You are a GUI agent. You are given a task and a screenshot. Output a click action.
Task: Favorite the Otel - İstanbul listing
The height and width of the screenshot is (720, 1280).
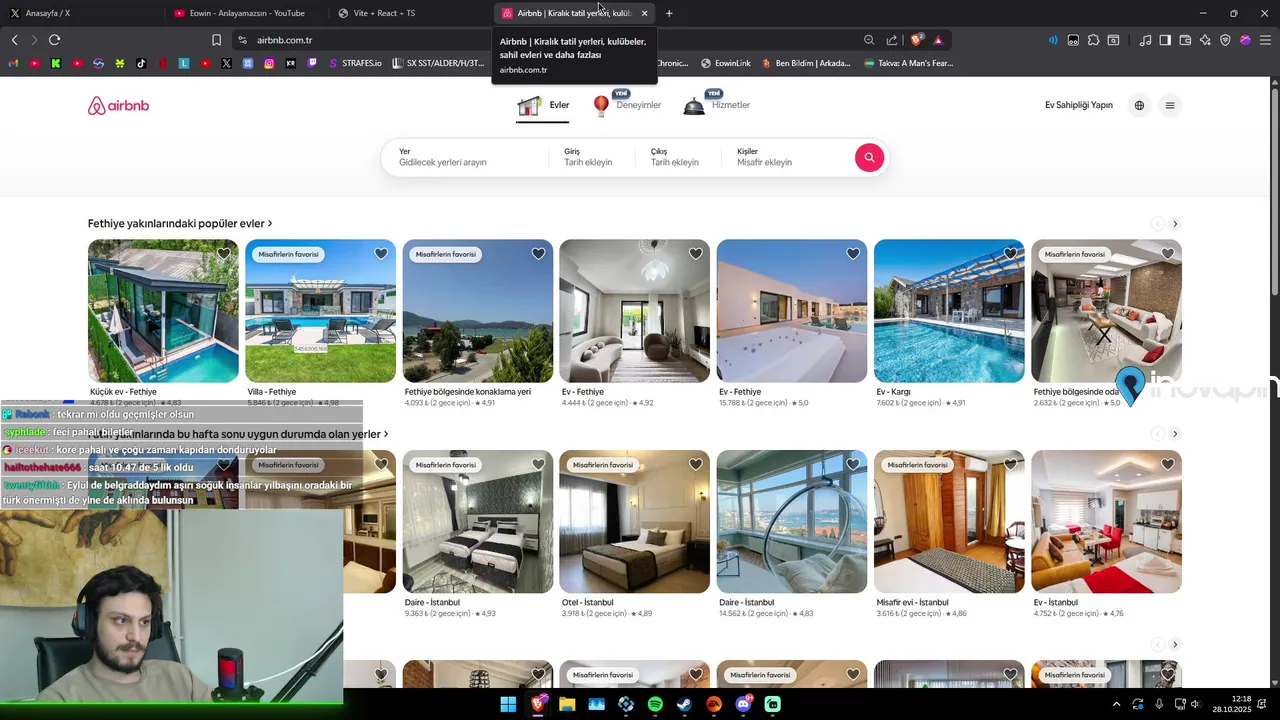tap(696, 464)
